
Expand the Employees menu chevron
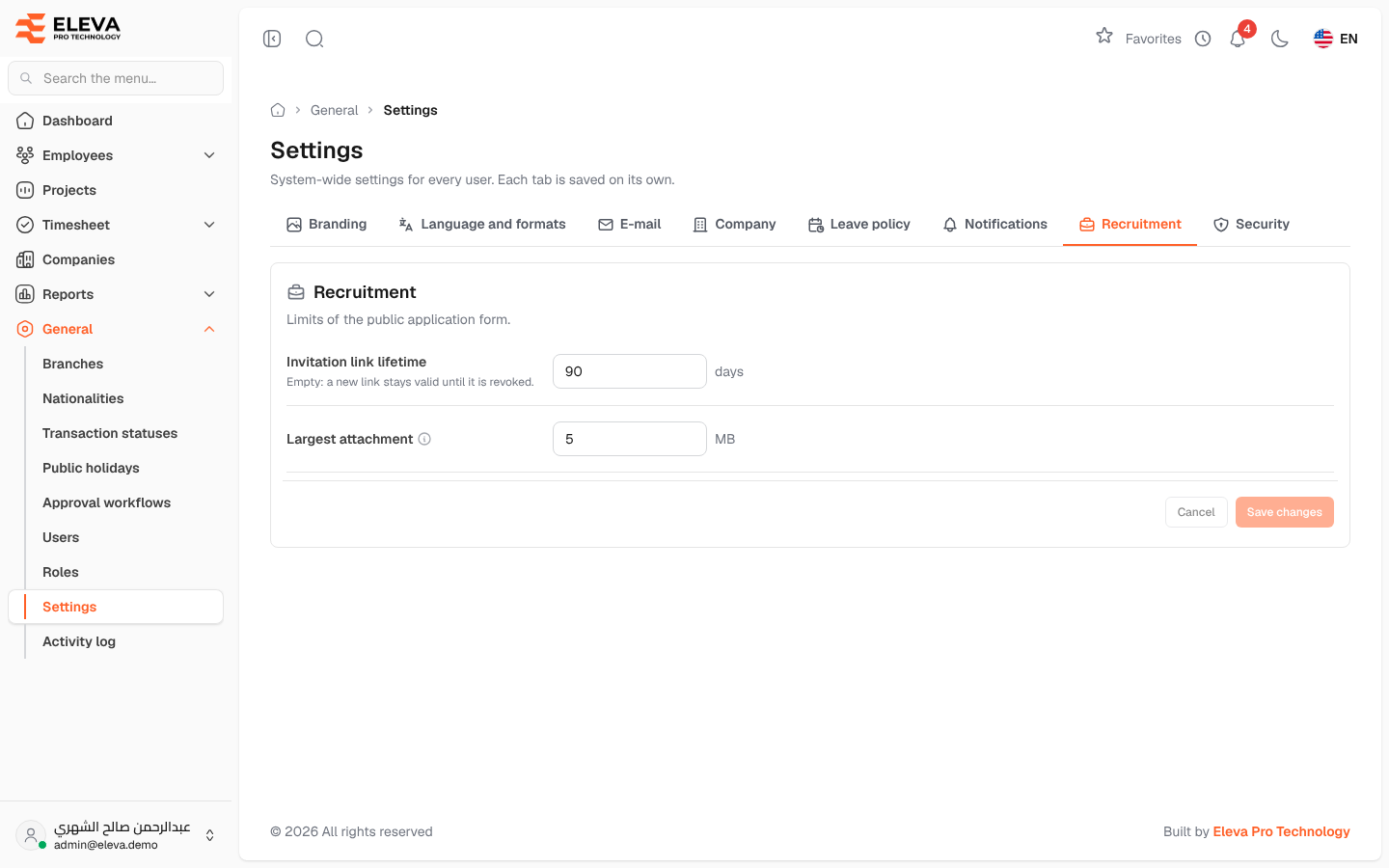(209, 155)
